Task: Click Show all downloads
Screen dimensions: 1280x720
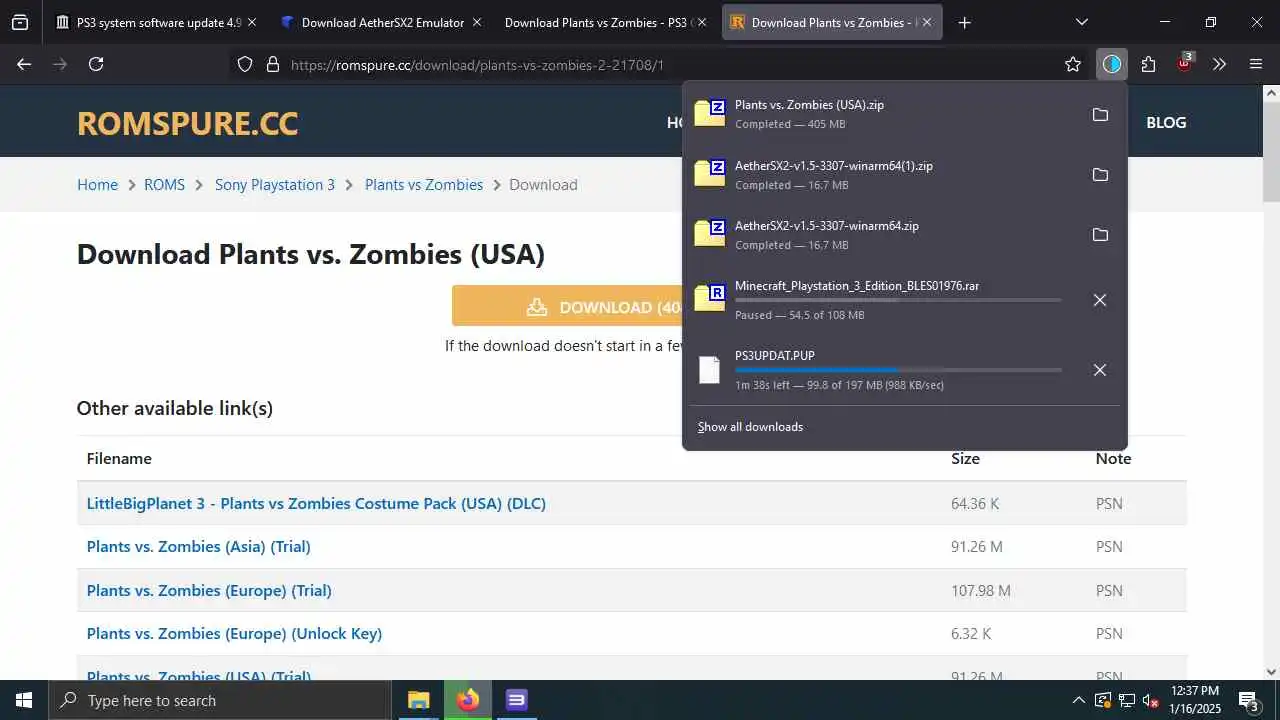Action: click(x=750, y=427)
